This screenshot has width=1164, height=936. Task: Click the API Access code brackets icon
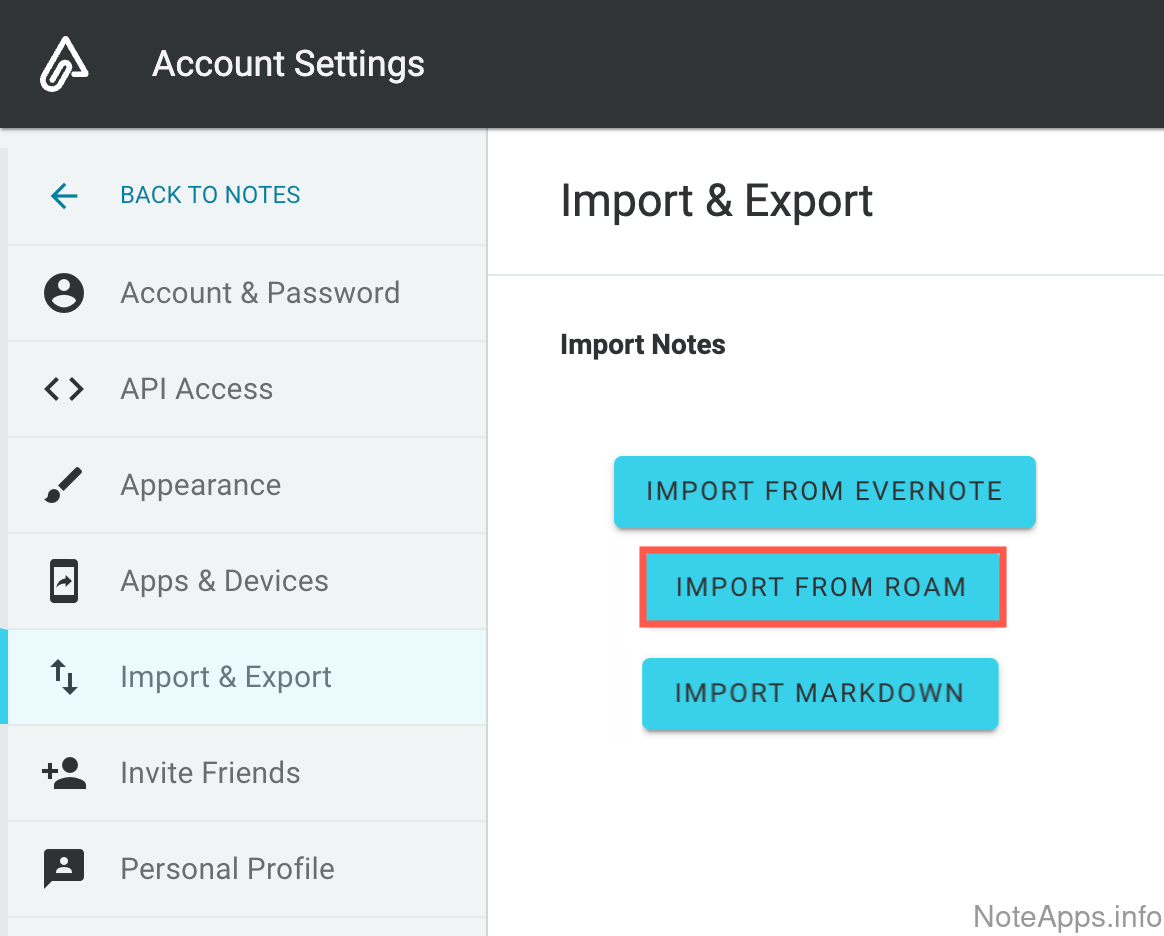(x=64, y=389)
